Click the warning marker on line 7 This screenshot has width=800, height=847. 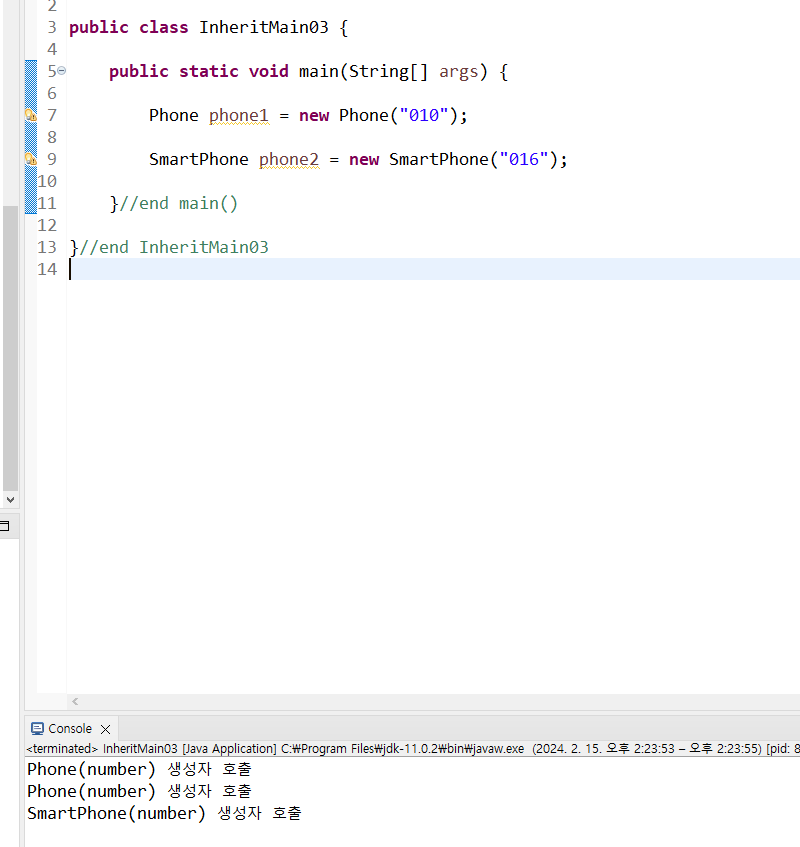(x=31, y=115)
